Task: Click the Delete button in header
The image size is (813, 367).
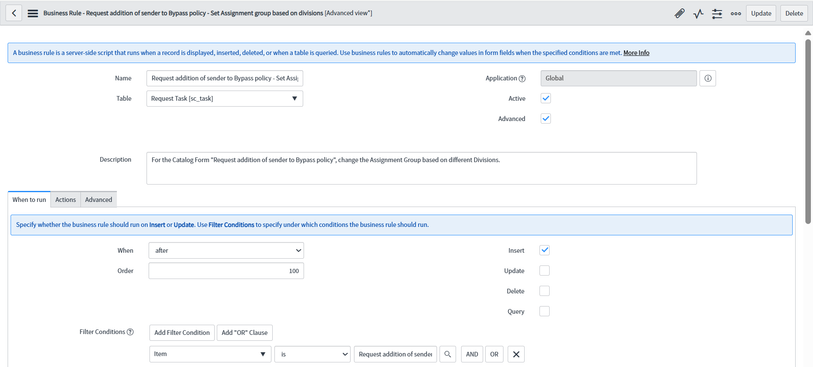Action: click(x=794, y=13)
